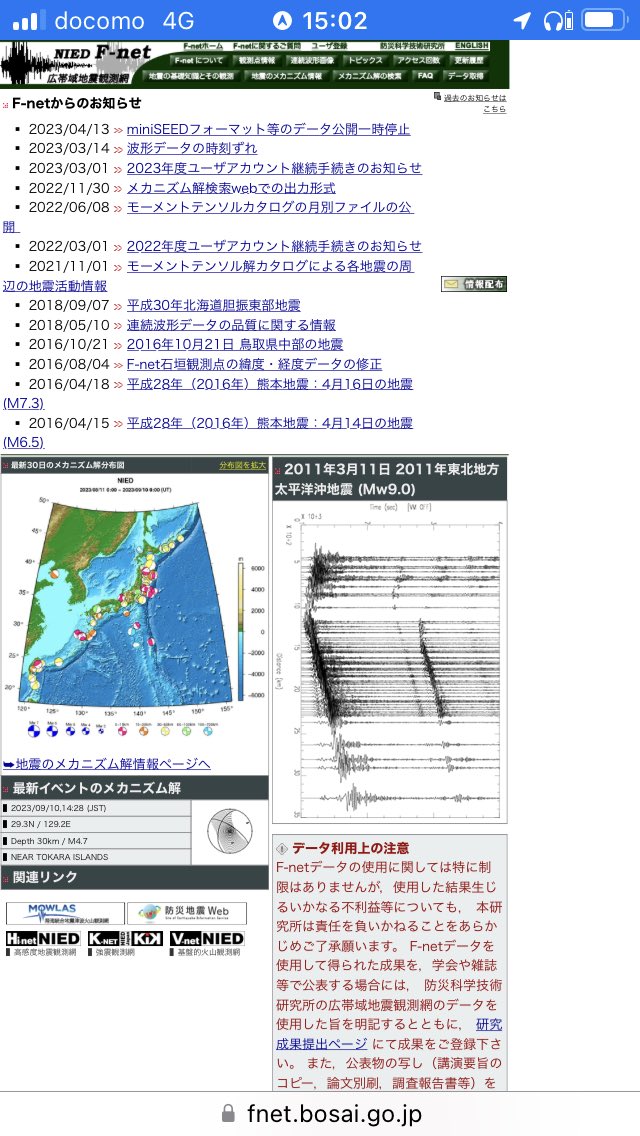Open the トピックス menu button
This screenshot has height=1136, width=640.
pos(366,61)
